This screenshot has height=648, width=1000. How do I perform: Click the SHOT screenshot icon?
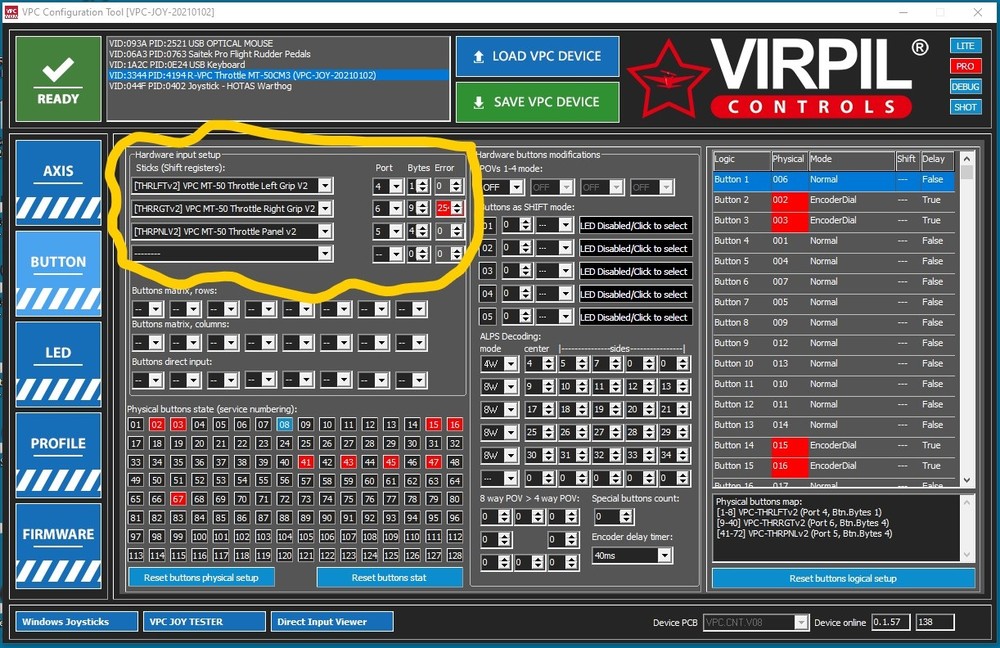coord(965,107)
